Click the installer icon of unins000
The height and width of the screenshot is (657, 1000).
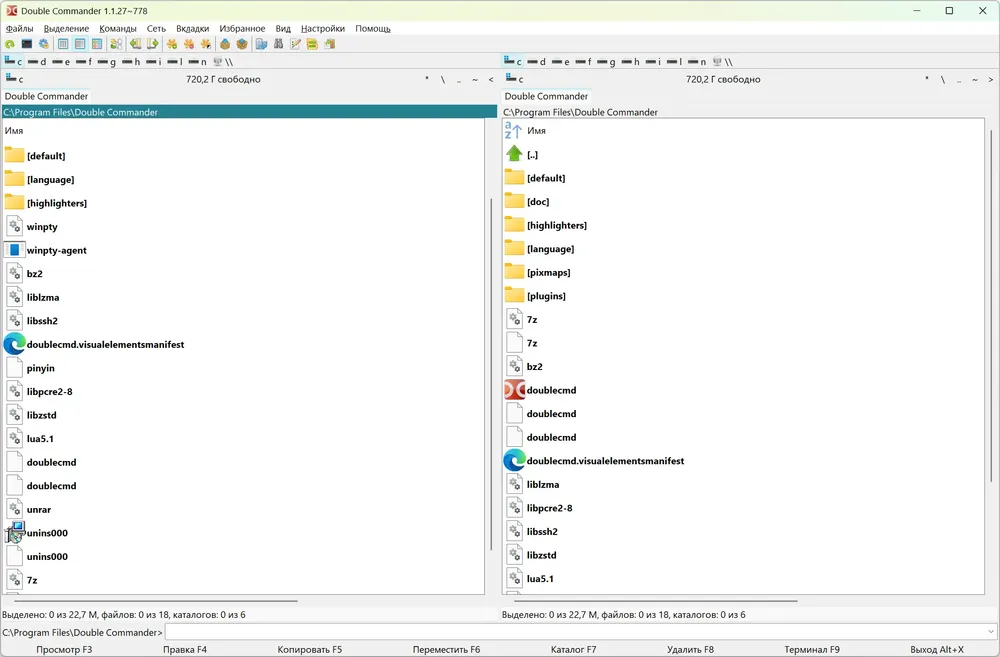pos(14,533)
